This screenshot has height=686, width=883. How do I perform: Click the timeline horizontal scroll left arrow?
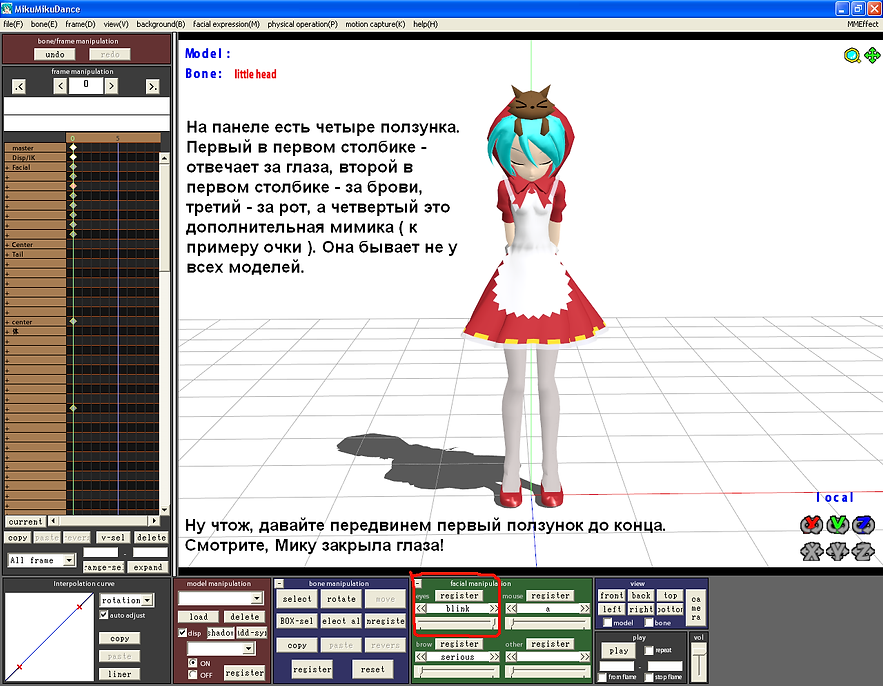click(x=53, y=521)
